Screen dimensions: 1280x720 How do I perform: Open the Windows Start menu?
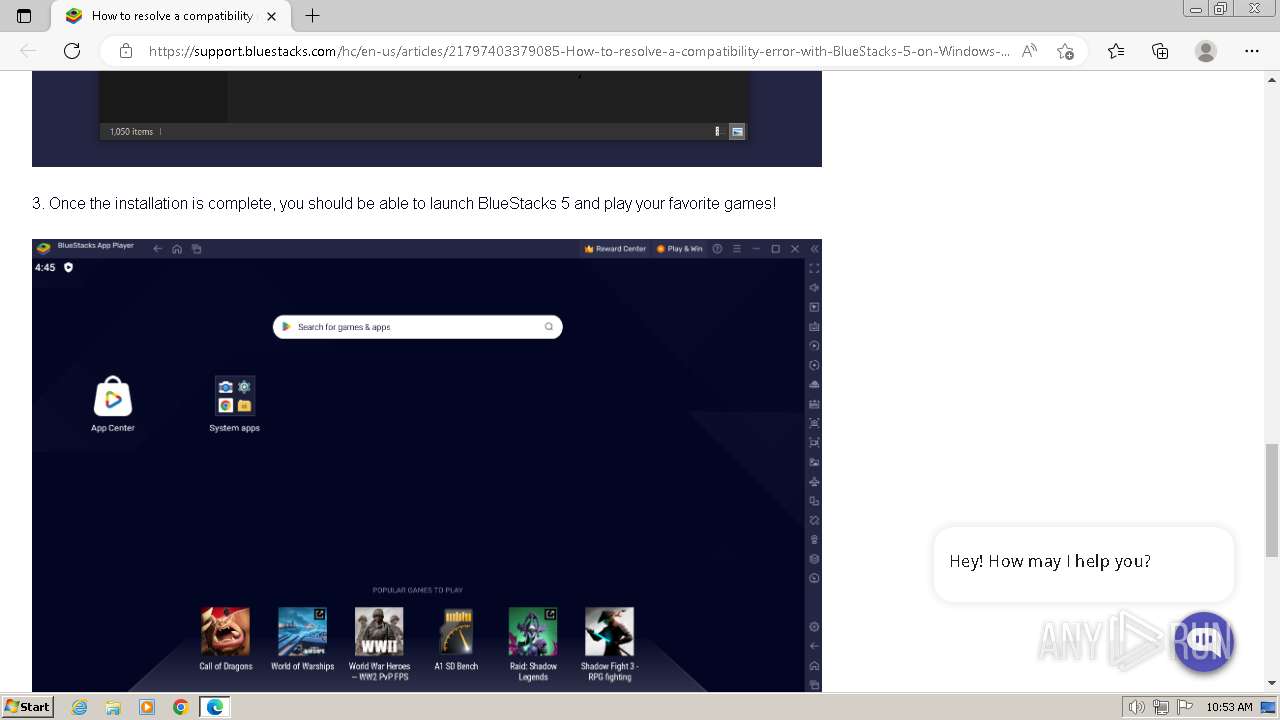pyautogui.click(x=27, y=707)
